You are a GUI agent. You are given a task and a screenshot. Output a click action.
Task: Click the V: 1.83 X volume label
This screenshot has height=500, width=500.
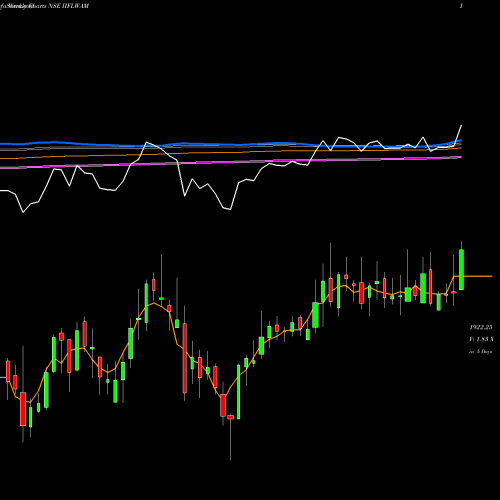pyautogui.click(x=481, y=339)
